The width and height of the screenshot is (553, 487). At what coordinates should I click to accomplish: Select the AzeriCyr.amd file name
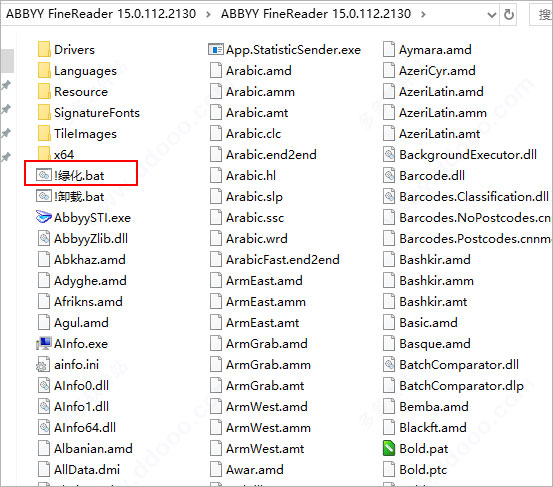click(437, 71)
